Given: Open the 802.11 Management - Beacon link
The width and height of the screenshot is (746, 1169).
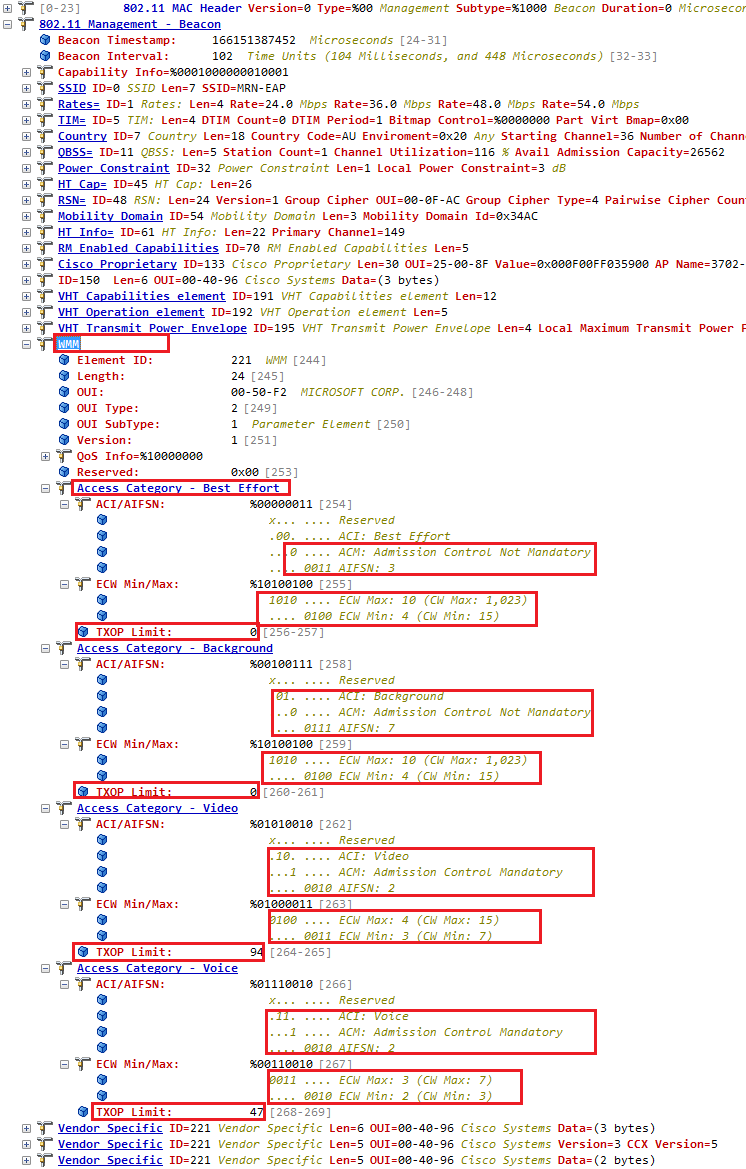Looking at the screenshot, I should (x=130, y=24).
